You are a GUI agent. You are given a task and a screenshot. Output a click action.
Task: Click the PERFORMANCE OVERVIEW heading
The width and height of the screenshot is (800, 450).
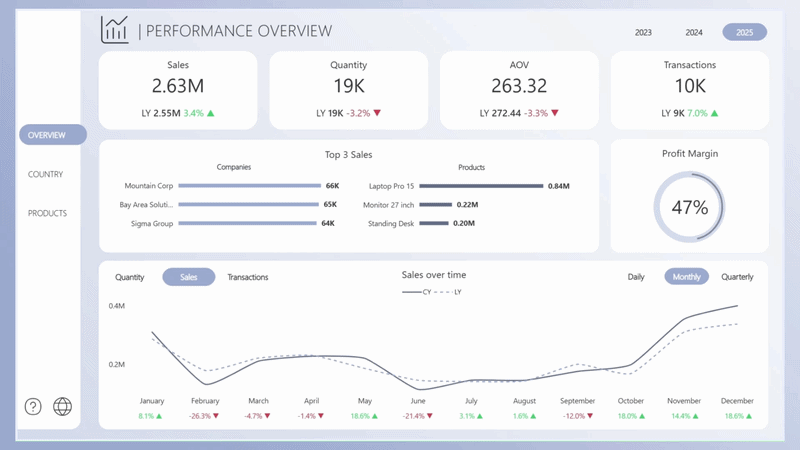(239, 31)
